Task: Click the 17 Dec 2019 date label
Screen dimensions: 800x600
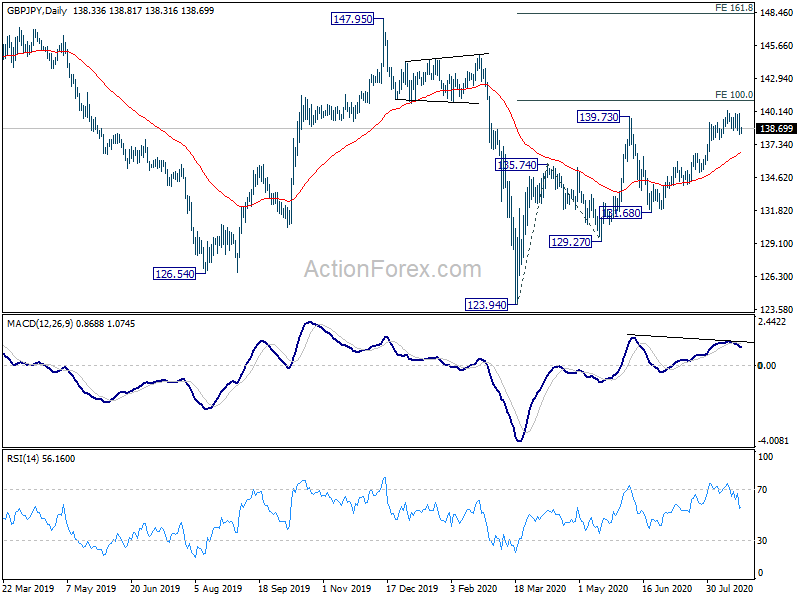Action: coord(412,589)
